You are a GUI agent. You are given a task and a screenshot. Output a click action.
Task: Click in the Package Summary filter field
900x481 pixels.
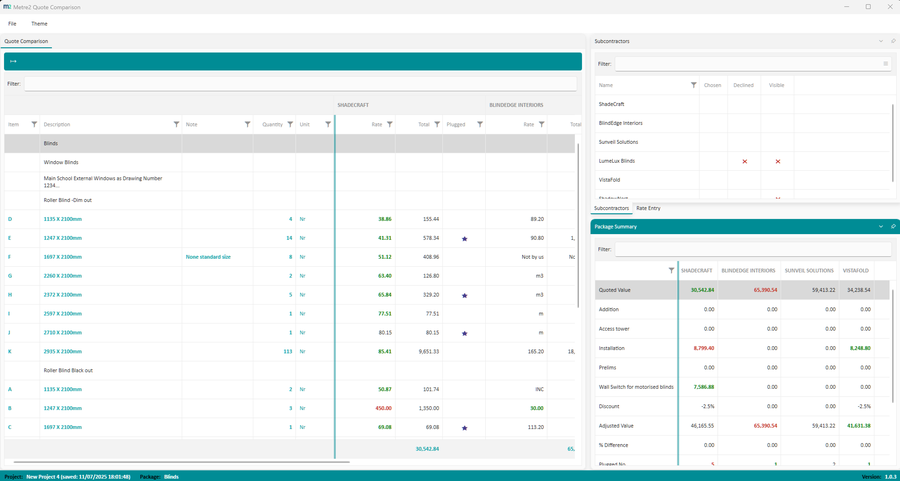click(x=753, y=250)
